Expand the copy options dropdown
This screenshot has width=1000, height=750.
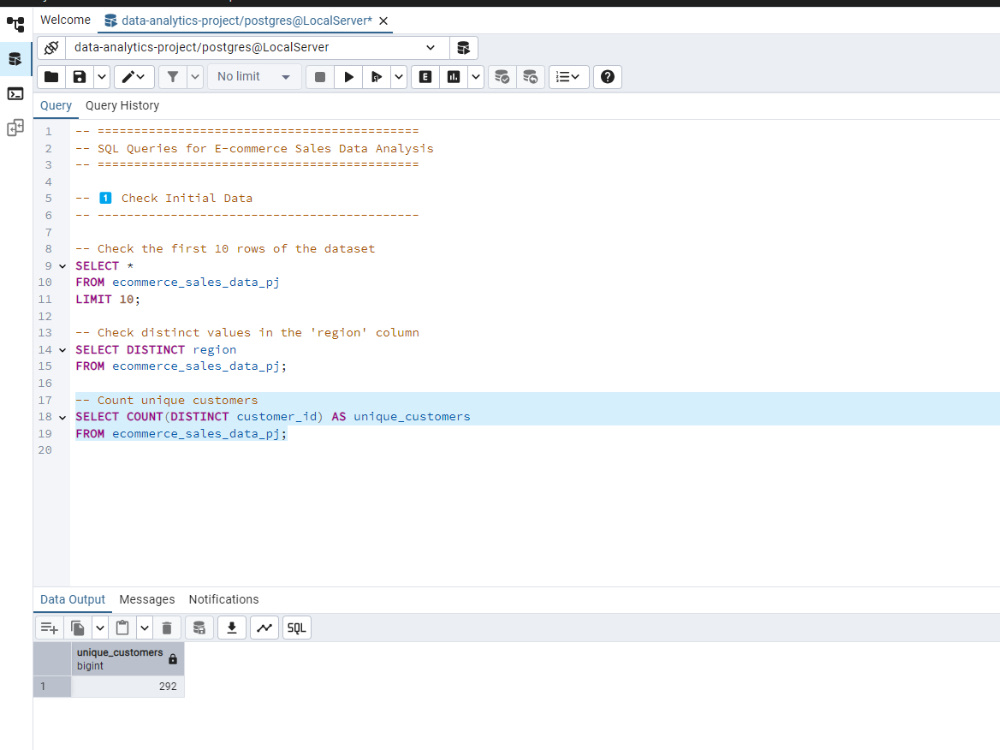click(100, 628)
